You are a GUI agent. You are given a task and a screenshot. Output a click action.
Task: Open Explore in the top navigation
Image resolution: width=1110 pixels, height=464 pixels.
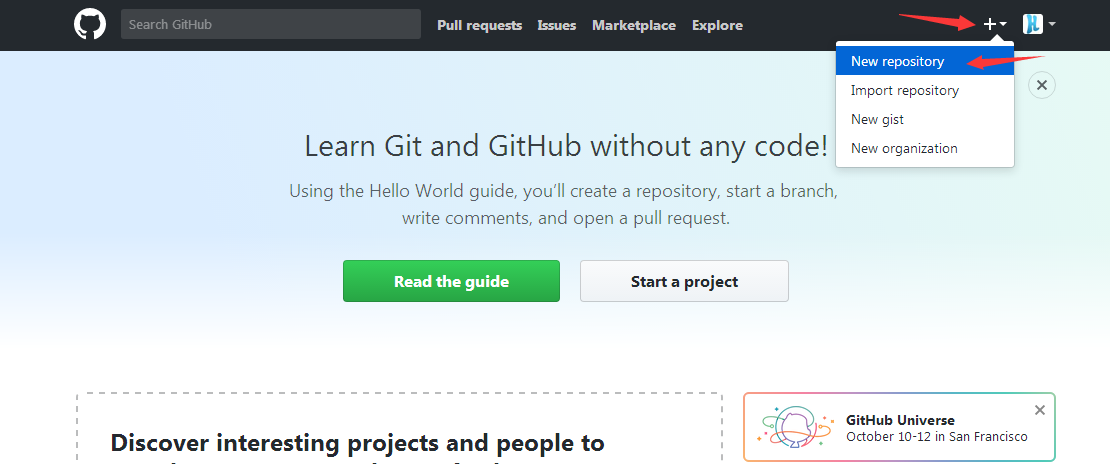click(717, 25)
